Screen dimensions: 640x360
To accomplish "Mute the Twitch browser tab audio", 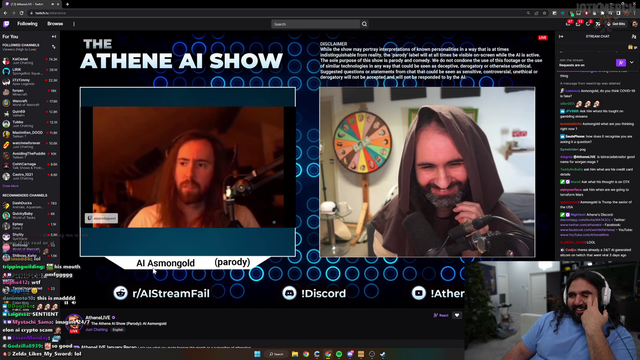I will (52, 4).
